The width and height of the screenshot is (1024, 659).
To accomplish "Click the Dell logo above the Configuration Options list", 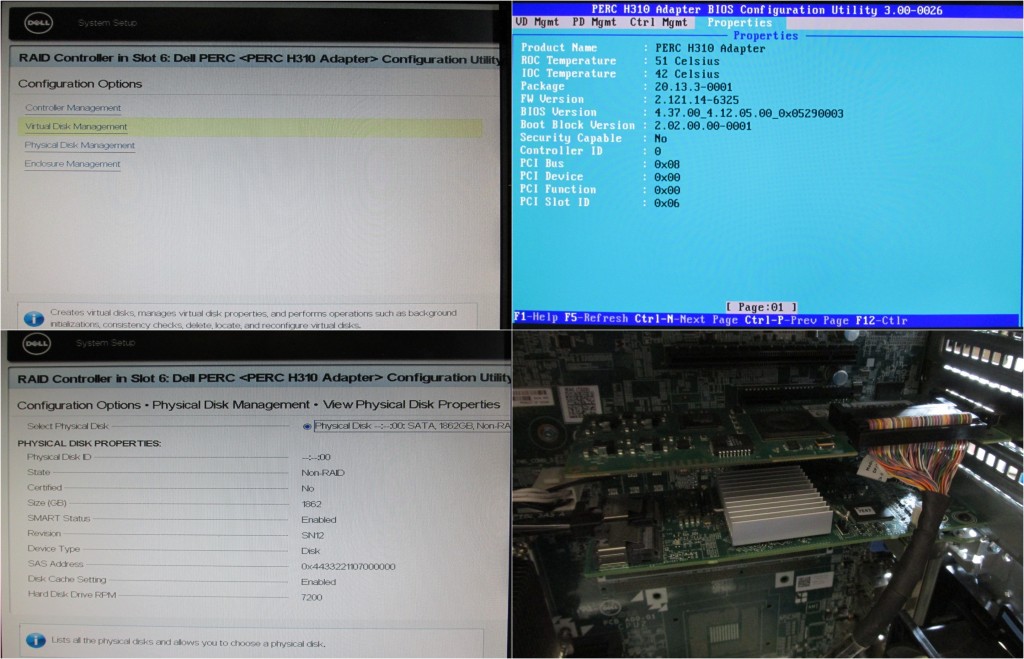I will [39, 23].
